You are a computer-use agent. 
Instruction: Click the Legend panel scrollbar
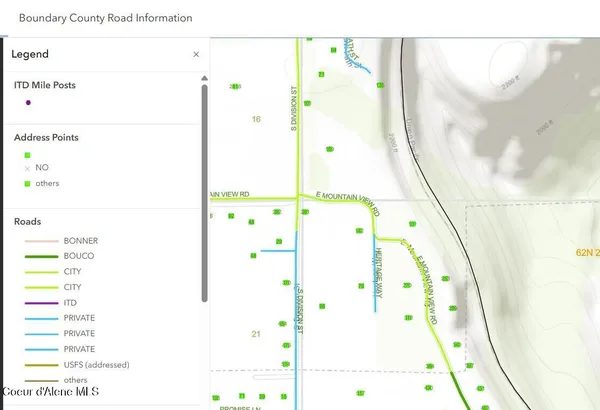click(x=205, y=190)
